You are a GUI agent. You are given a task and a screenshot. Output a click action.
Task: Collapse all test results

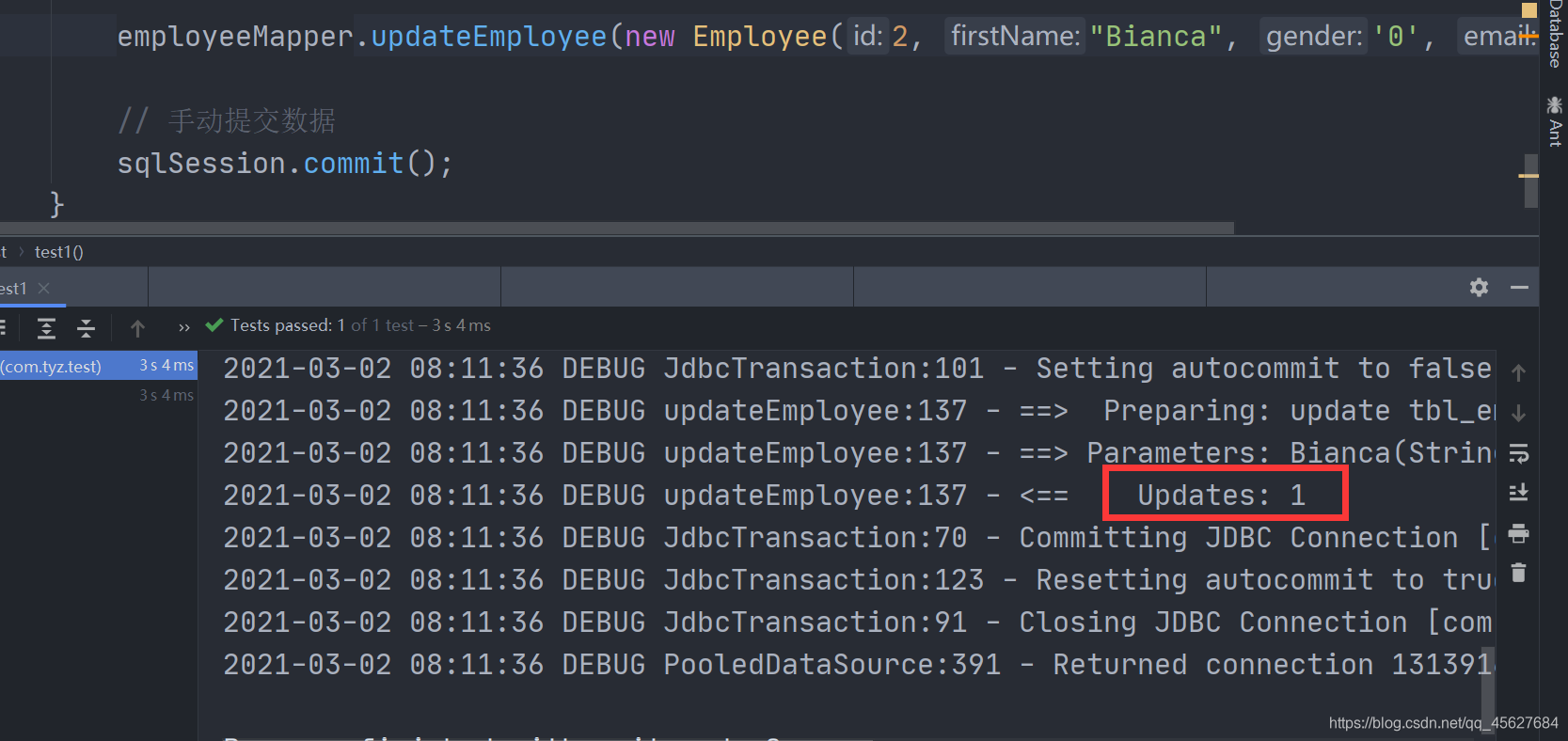[86, 328]
